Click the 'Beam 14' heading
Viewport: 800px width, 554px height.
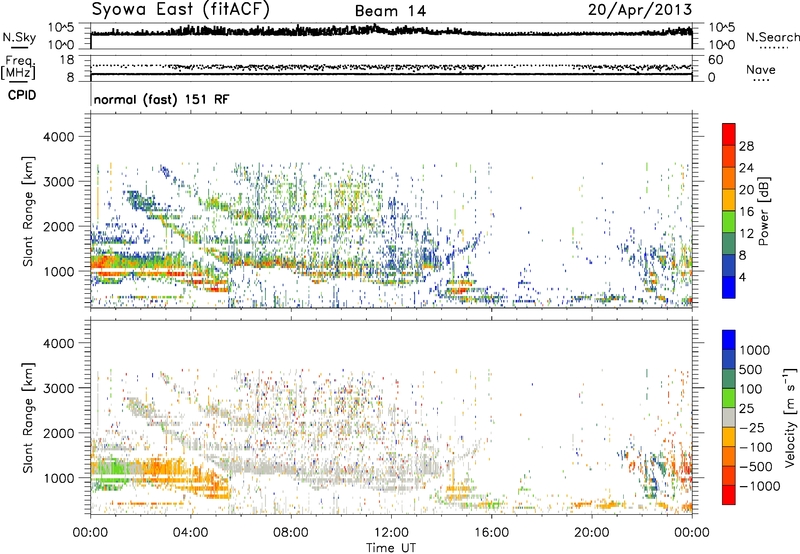390,11
